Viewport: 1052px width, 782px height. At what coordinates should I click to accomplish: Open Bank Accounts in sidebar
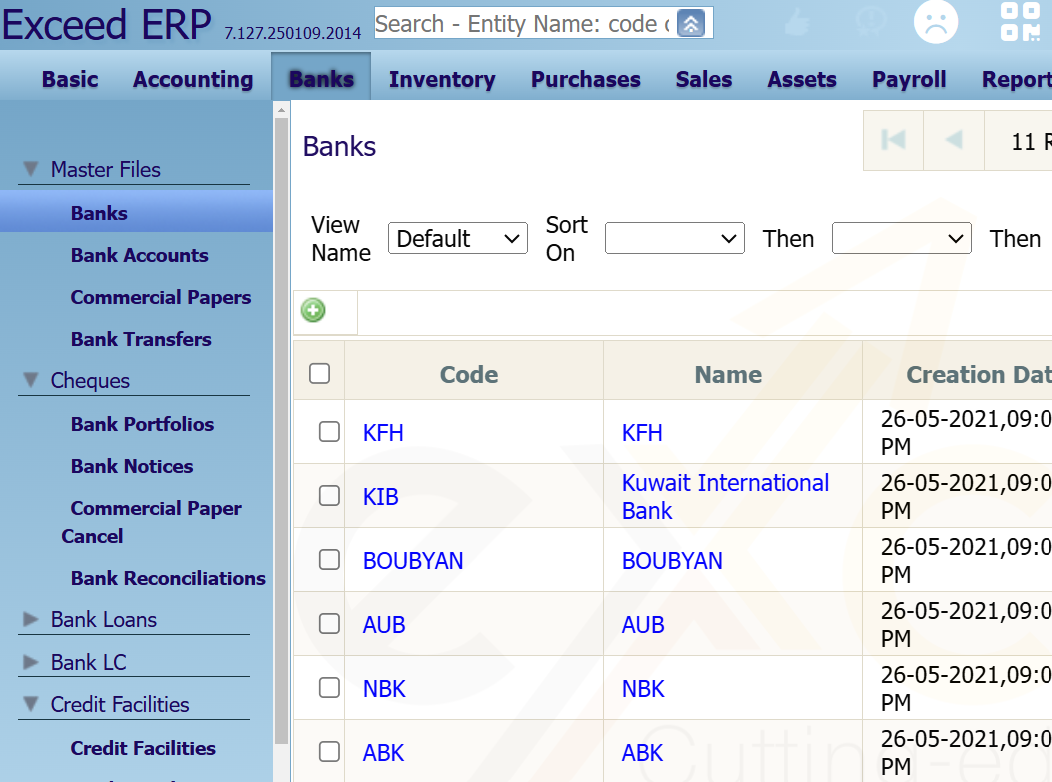coord(140,256)
